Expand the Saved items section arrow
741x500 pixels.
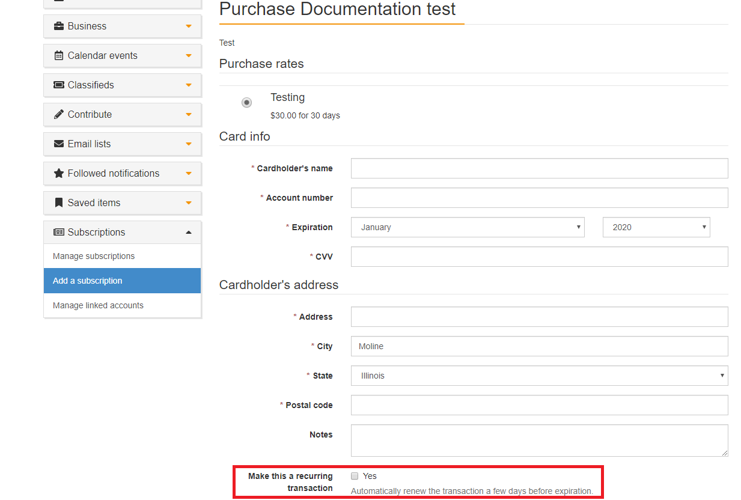189,203
